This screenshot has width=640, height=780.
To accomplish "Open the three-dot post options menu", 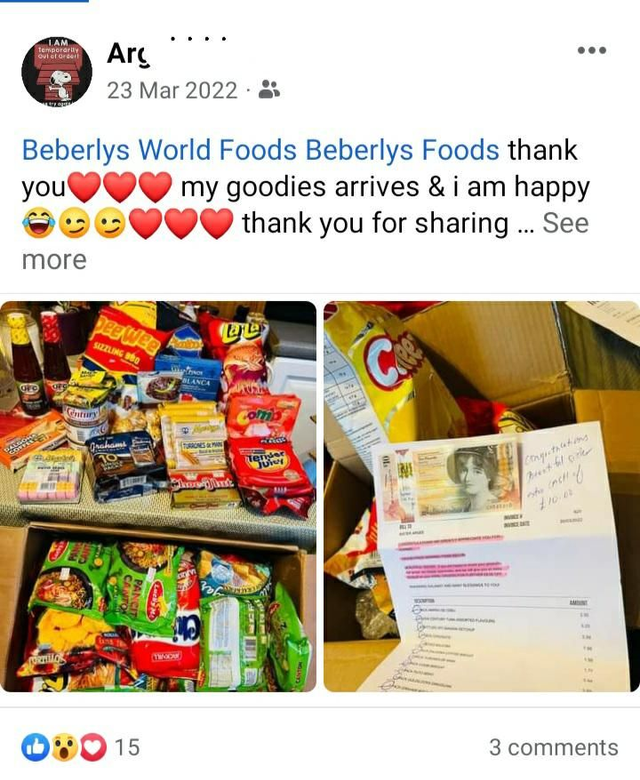I will 592,50.
